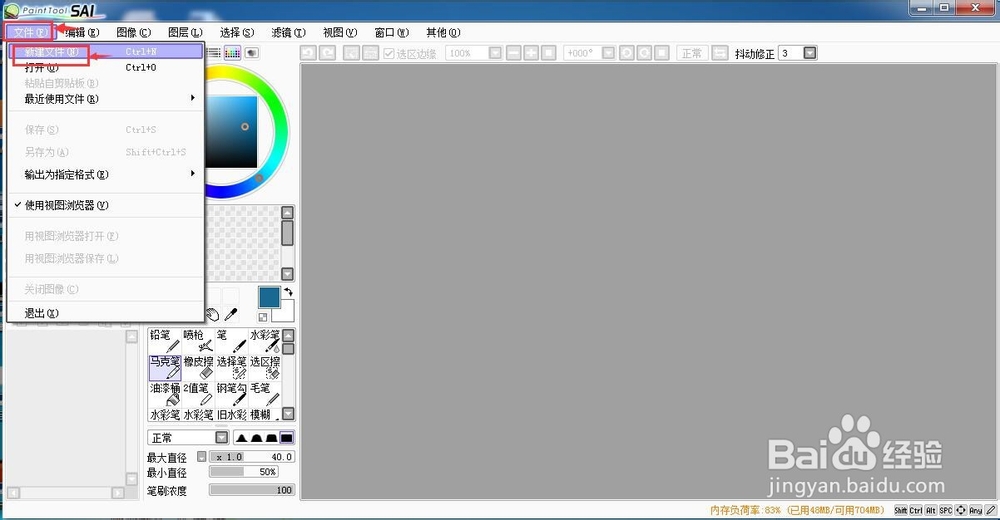Adjust the 最小直径 50% slider
The image size is (1000, 520).
[244, 472]
